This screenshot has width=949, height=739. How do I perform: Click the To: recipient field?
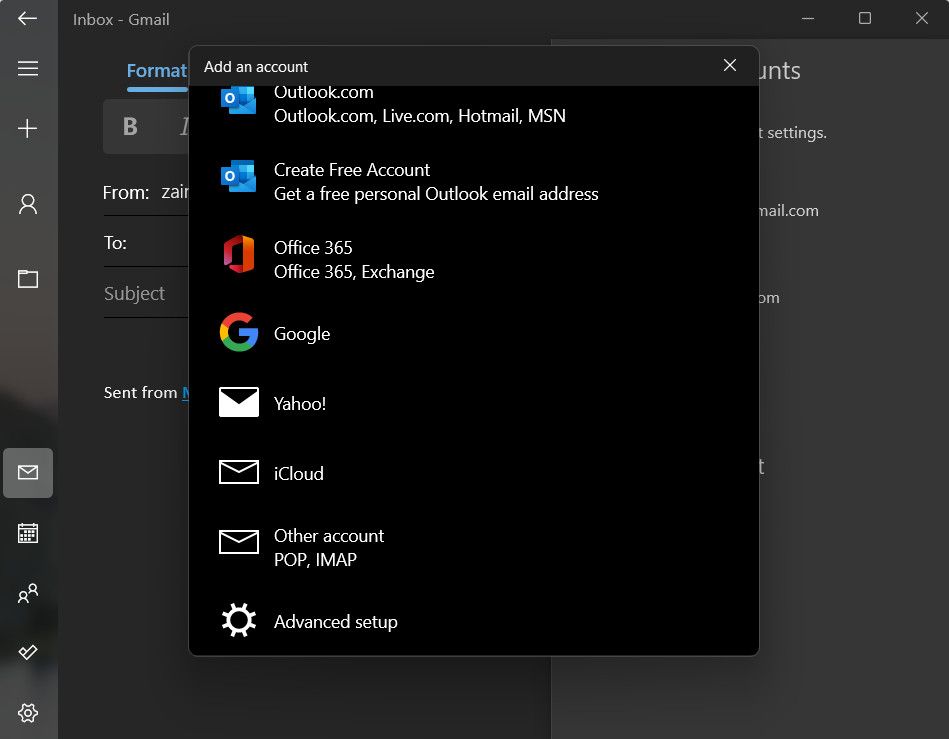146,243
